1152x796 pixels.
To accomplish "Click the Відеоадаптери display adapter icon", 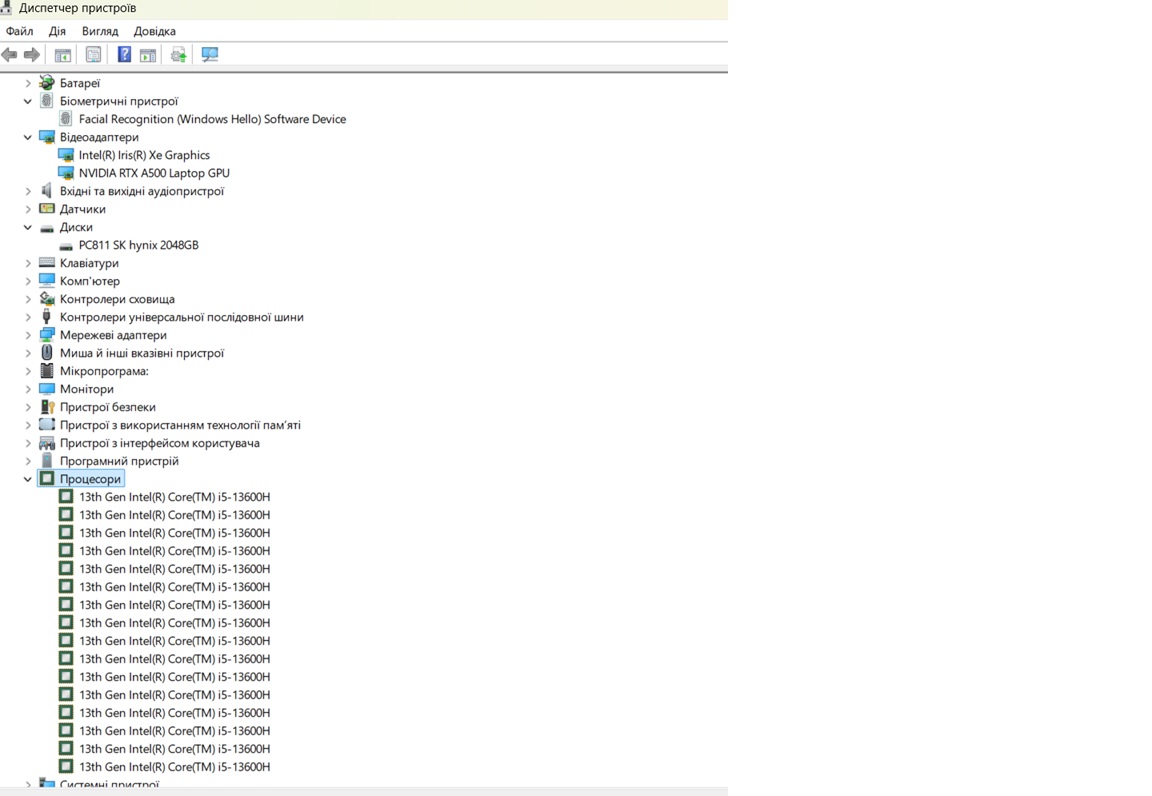I will pyautogui.click(x=47, y=137).
